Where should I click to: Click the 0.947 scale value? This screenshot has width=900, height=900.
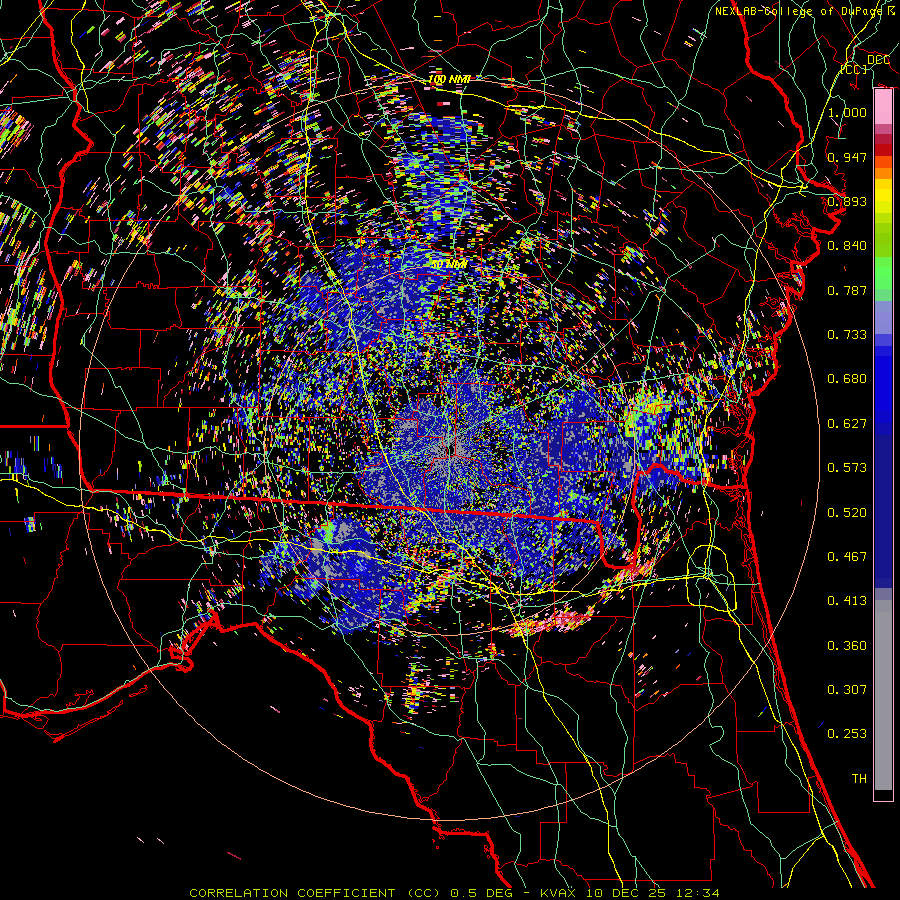coord(847,157)
